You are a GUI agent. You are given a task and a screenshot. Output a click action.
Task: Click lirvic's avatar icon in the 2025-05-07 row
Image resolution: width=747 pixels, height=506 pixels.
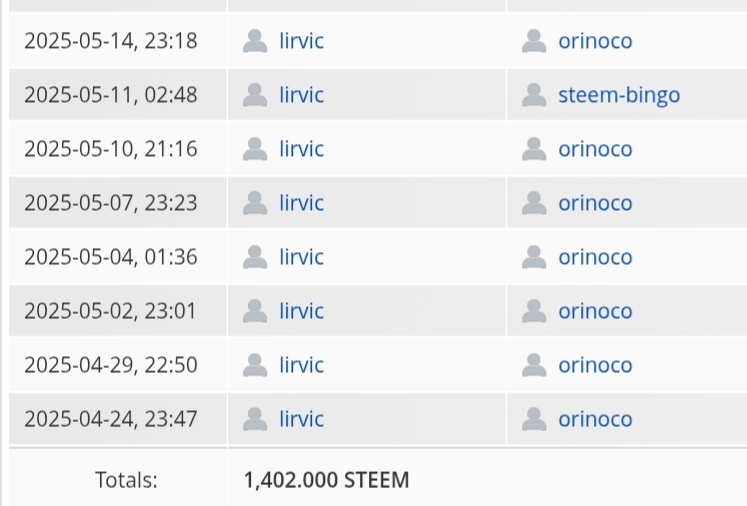[x=255, y=203]
